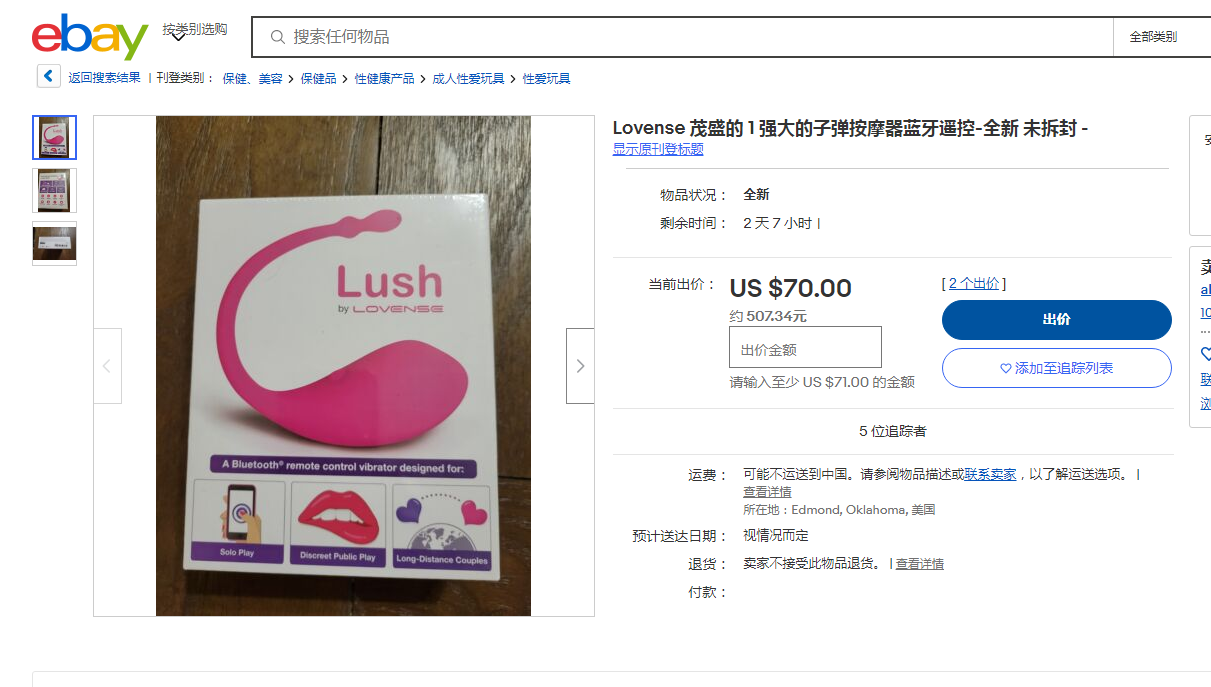This screenshot has height=687, width=1211.
Task: Click the 联系卖家 link in shipping info
Action: [x=990, y=475]
